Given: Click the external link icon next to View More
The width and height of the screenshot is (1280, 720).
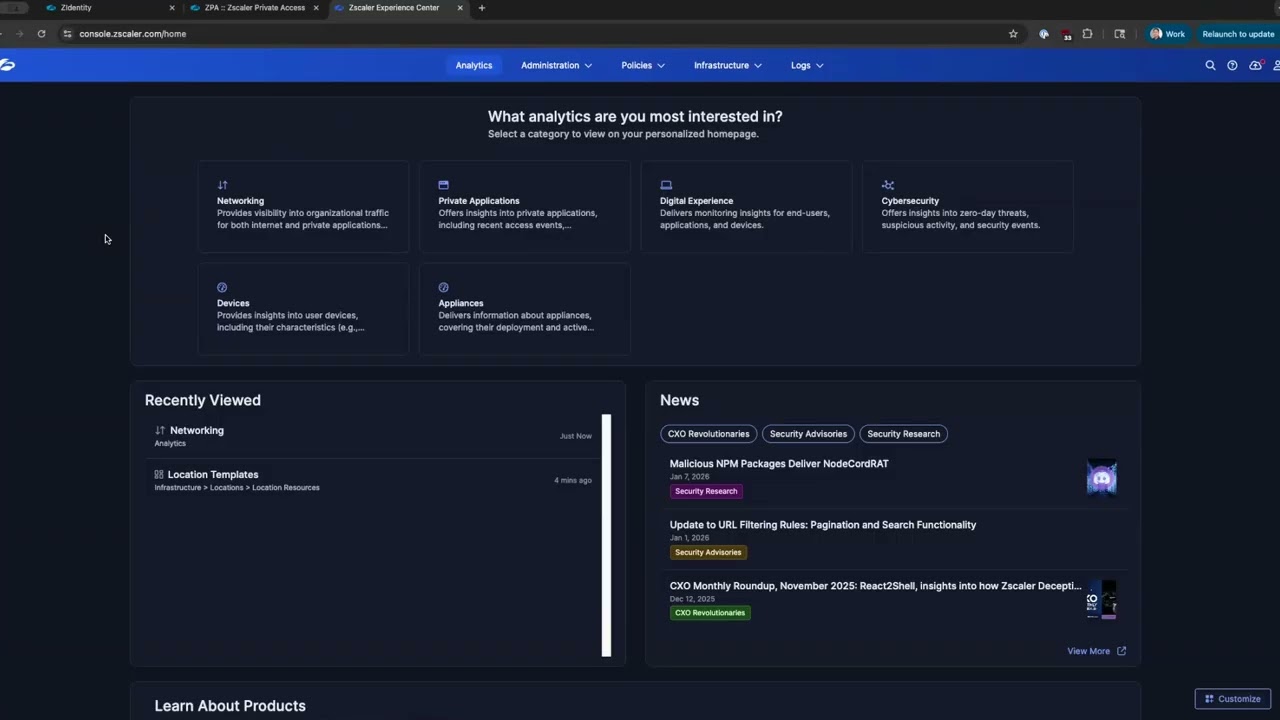Looking at the screenshot, I should [x=1121, y=651].
